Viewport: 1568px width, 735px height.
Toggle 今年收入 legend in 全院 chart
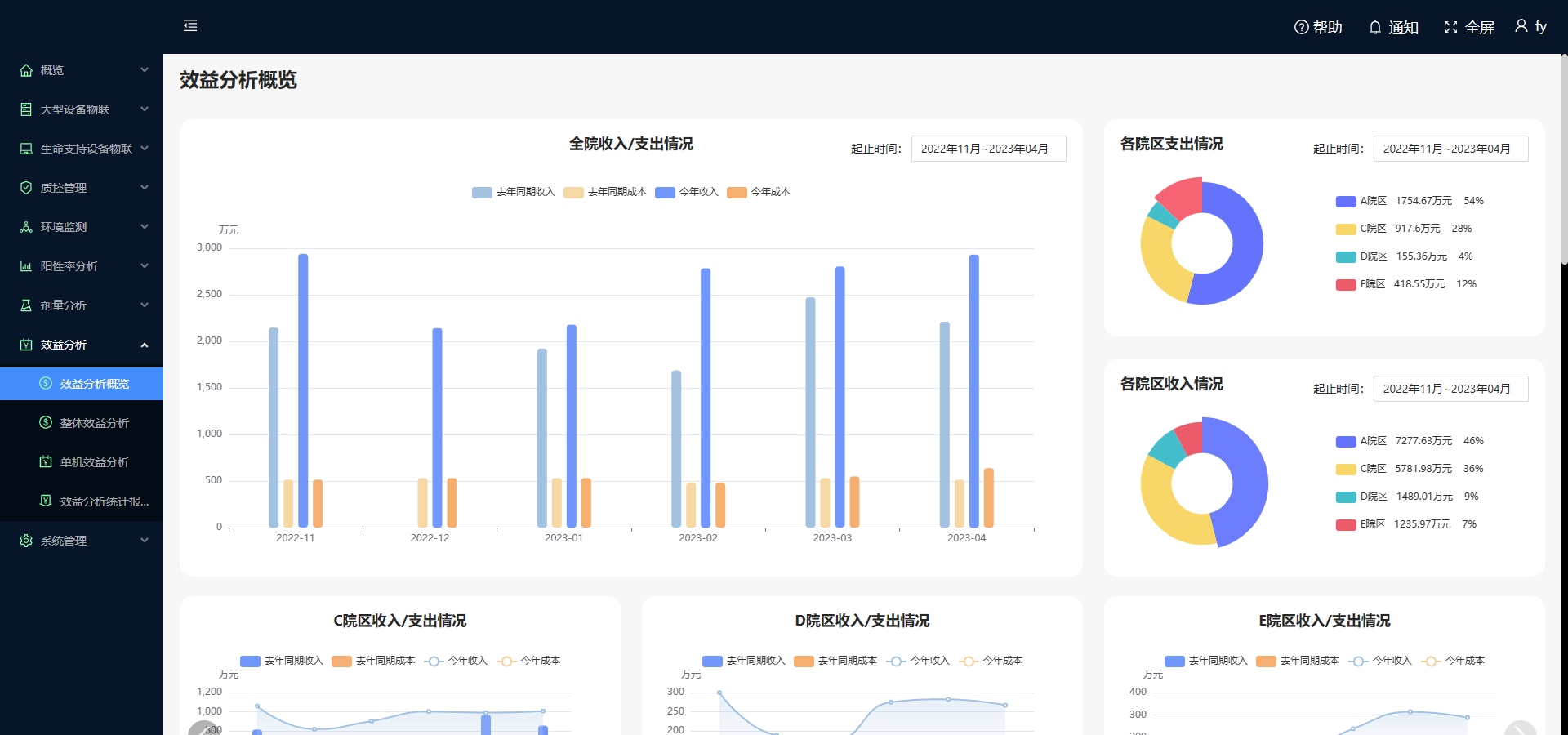(x=687, y=192)
